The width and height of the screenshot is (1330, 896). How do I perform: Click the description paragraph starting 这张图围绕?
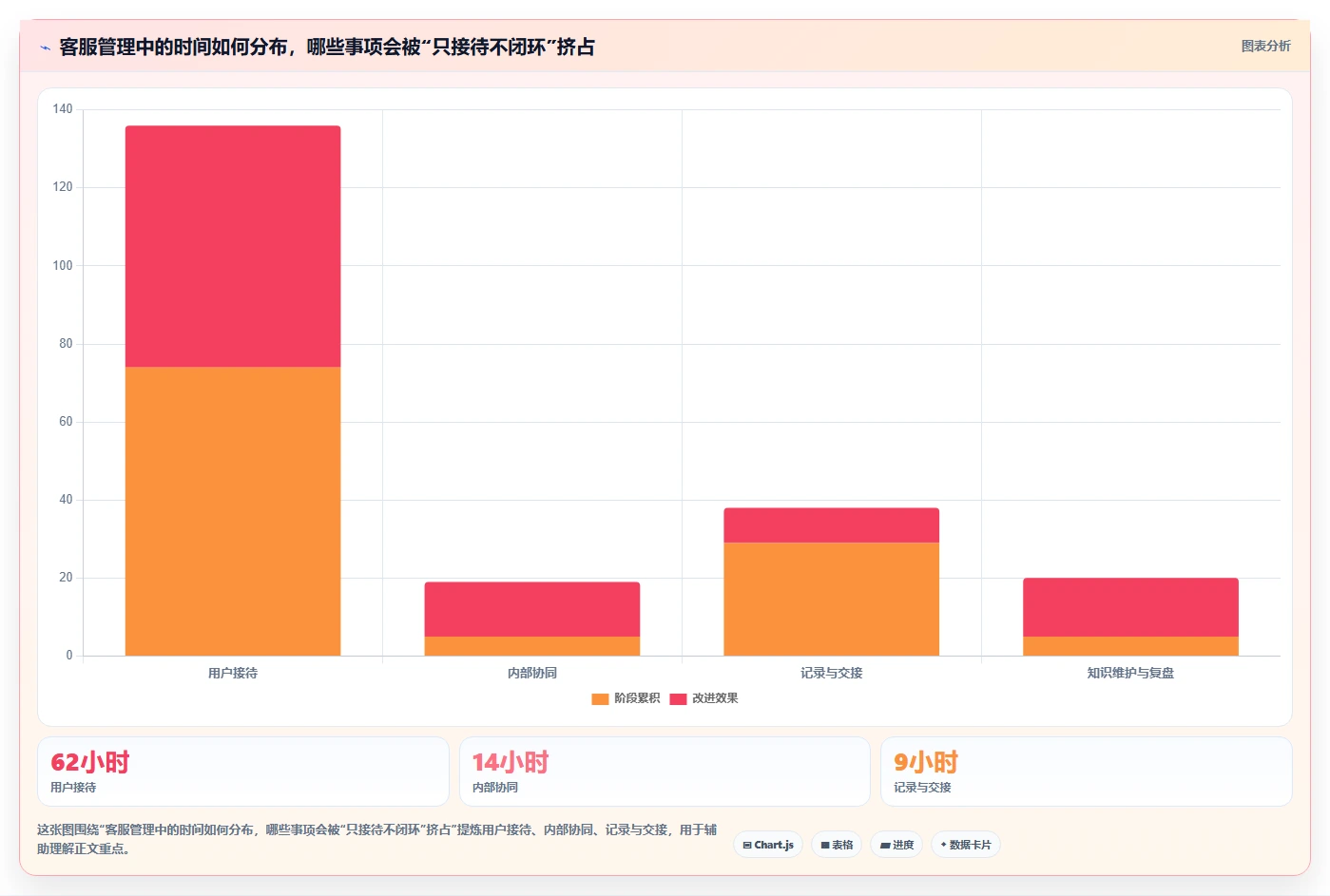[377, 839]
